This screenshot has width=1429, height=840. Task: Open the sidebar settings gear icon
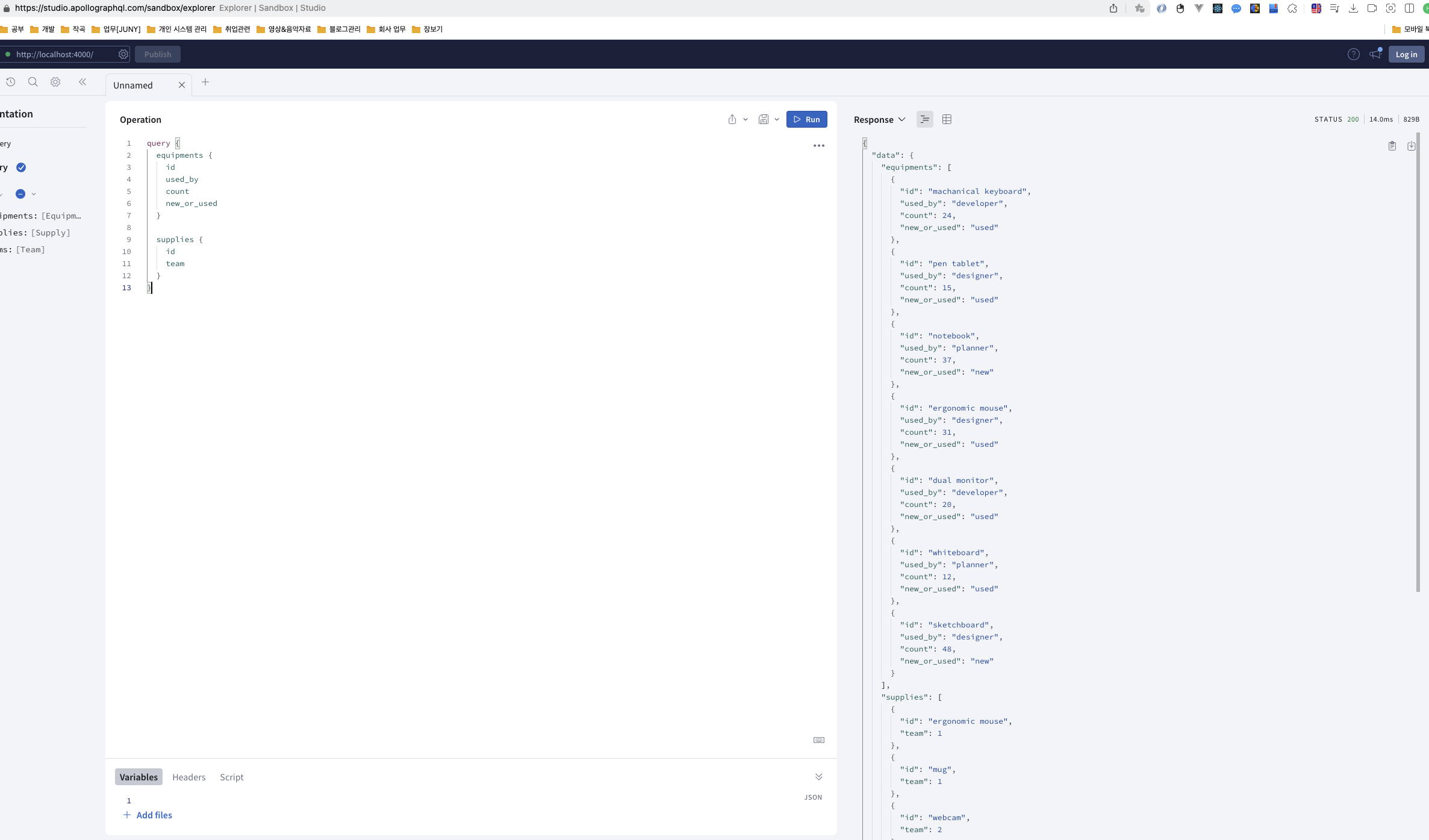click(55, 82)
